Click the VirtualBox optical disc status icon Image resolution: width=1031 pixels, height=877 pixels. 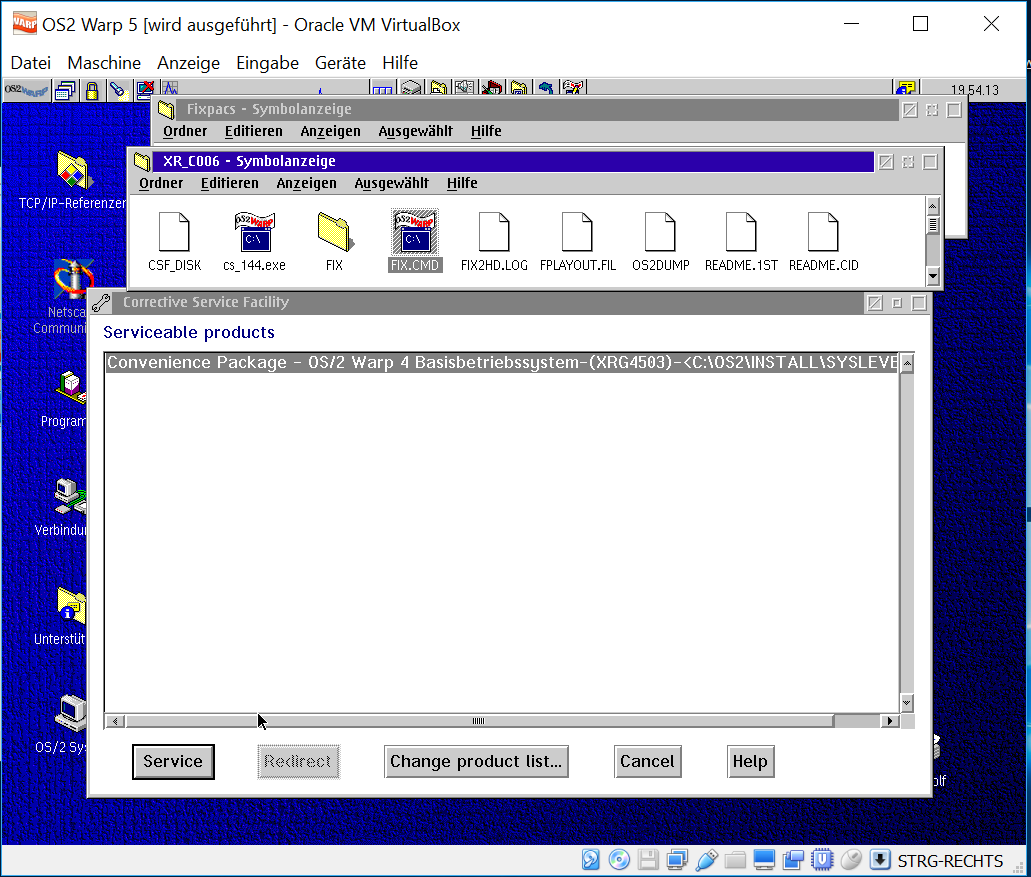[x=619, y=859]
